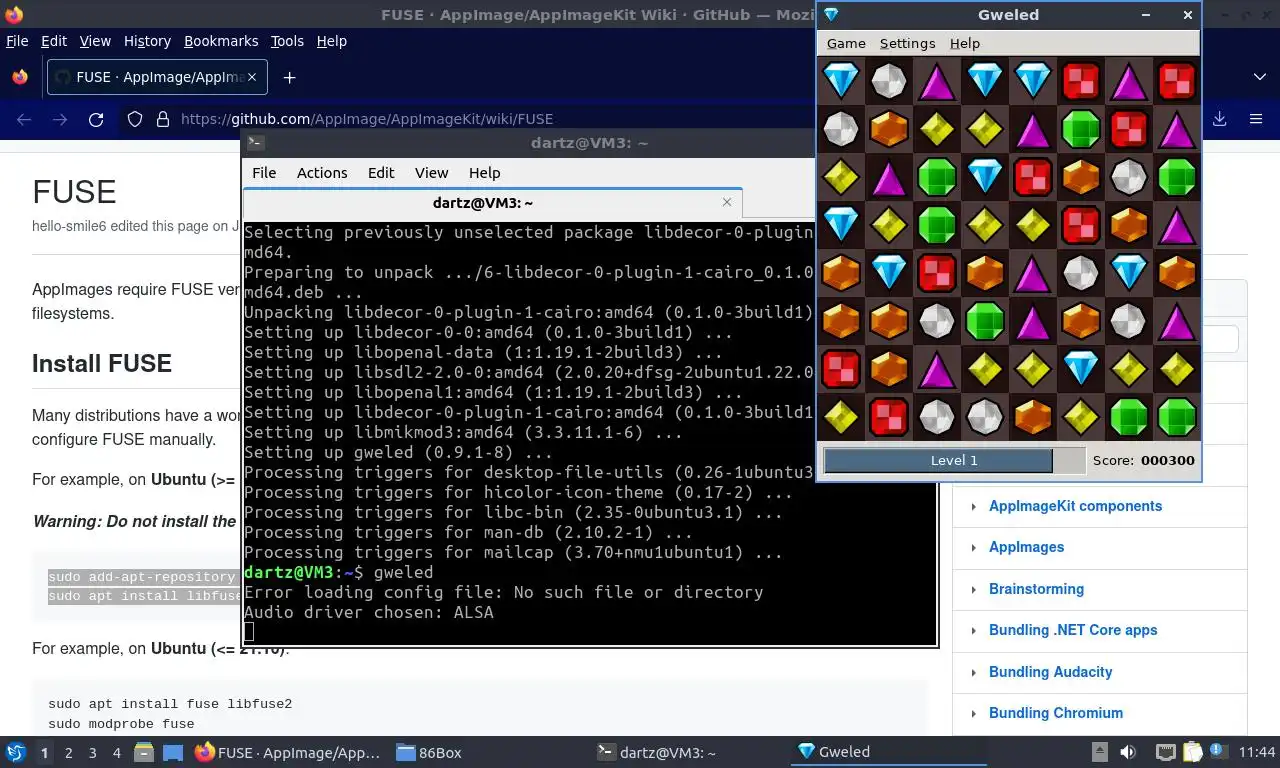Reload the Firefox page
The image size is (1280, 768).
pyautogui.click(x=96, y=119)
